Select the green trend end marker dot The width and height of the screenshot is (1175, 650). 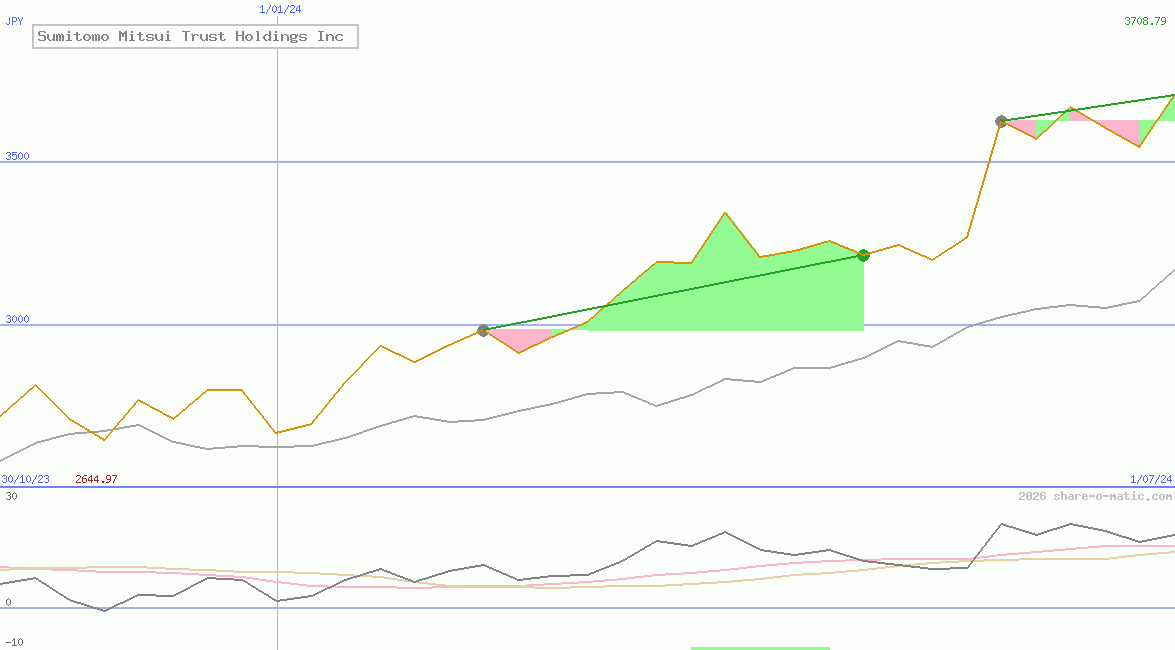tap(863, 255)
